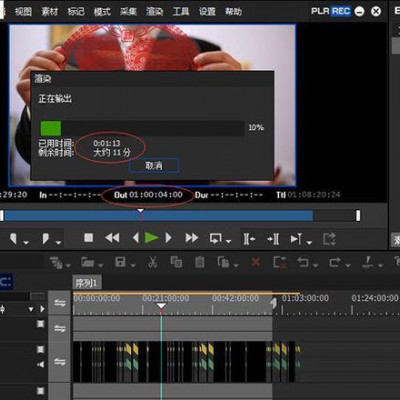Expand the open project dropdown arrow

101,265
